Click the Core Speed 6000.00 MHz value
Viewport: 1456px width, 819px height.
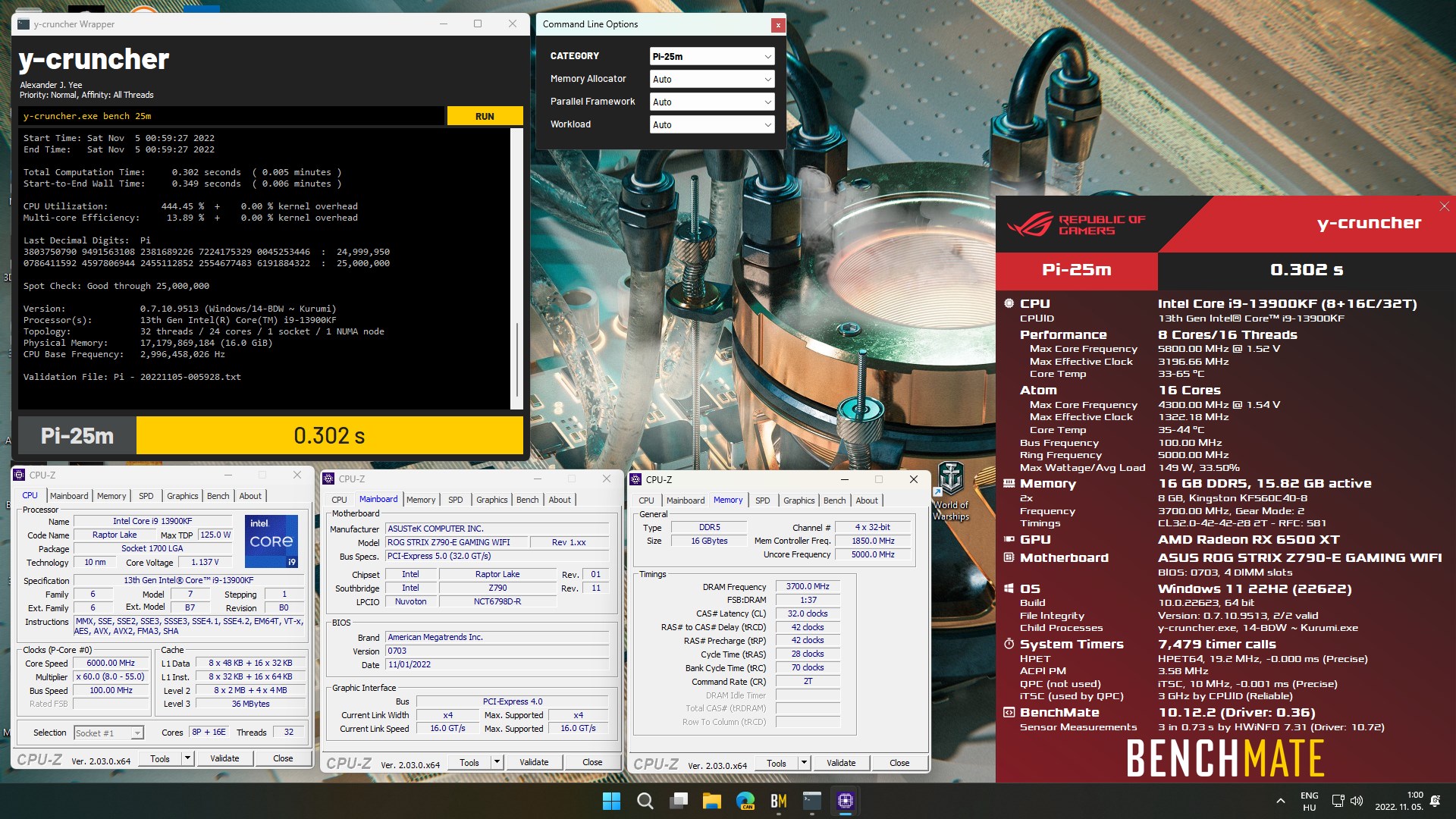pos(111,663)
